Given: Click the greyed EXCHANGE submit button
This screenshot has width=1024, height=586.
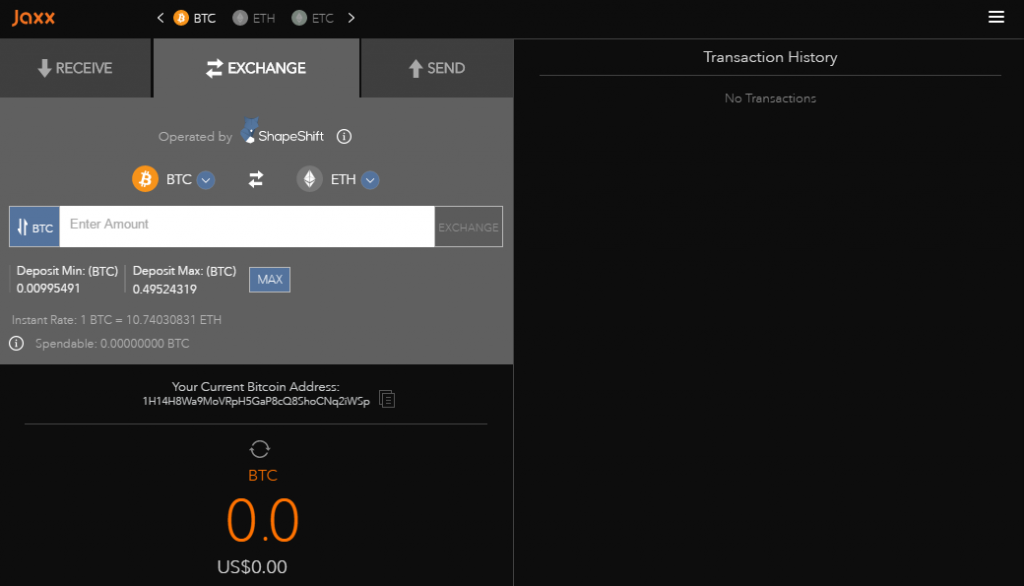Looking at the screenshot, I should 468,227.
